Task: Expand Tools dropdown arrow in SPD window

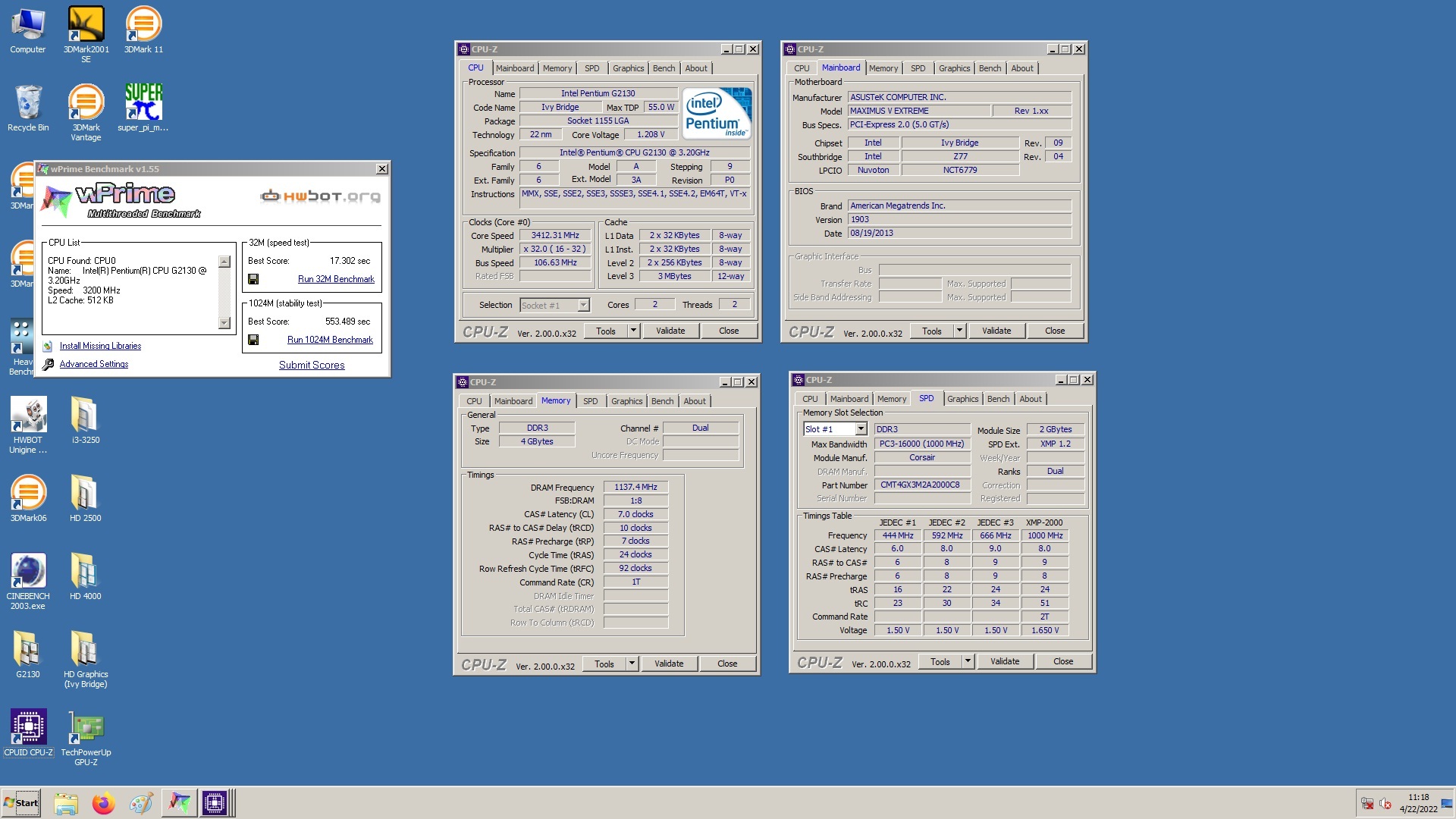Action: tap(968, 661)
